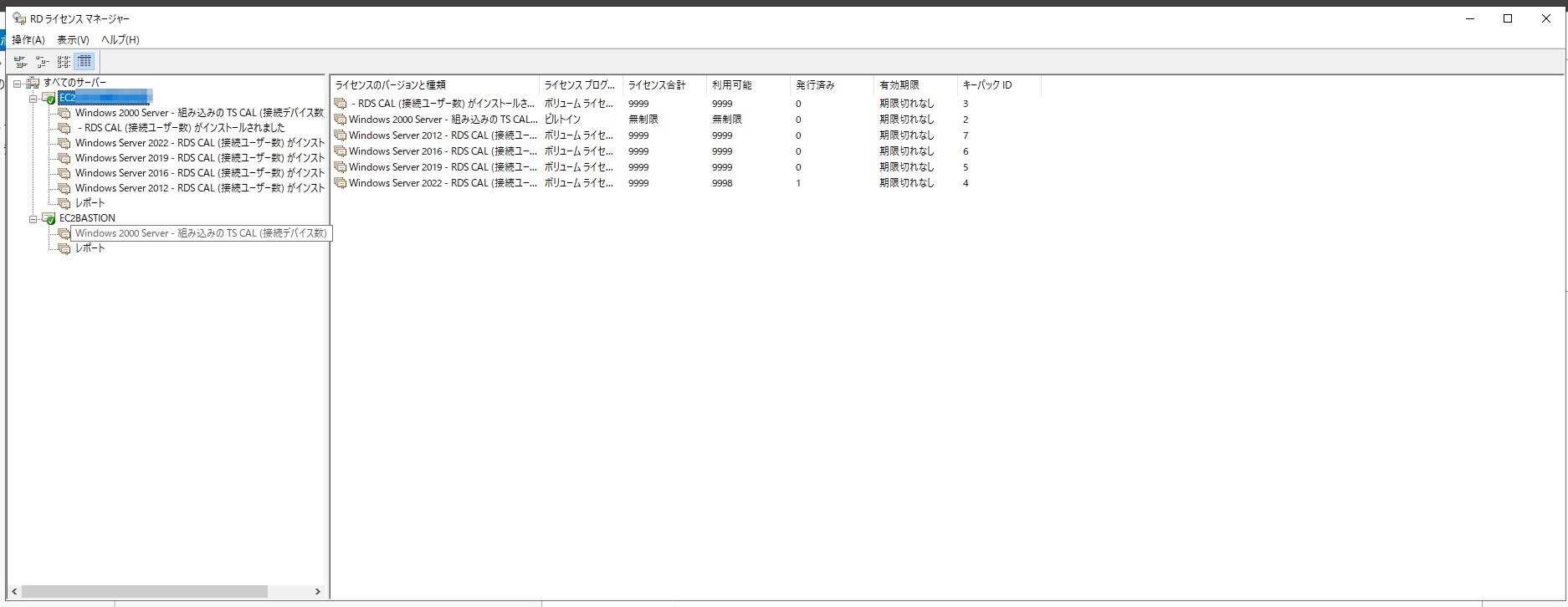Image resolution: width=1568 pixels, height=607 pixels.
Task: Click right arrow of tree pane horizontal scrollbar
Action: pos(317,591)
